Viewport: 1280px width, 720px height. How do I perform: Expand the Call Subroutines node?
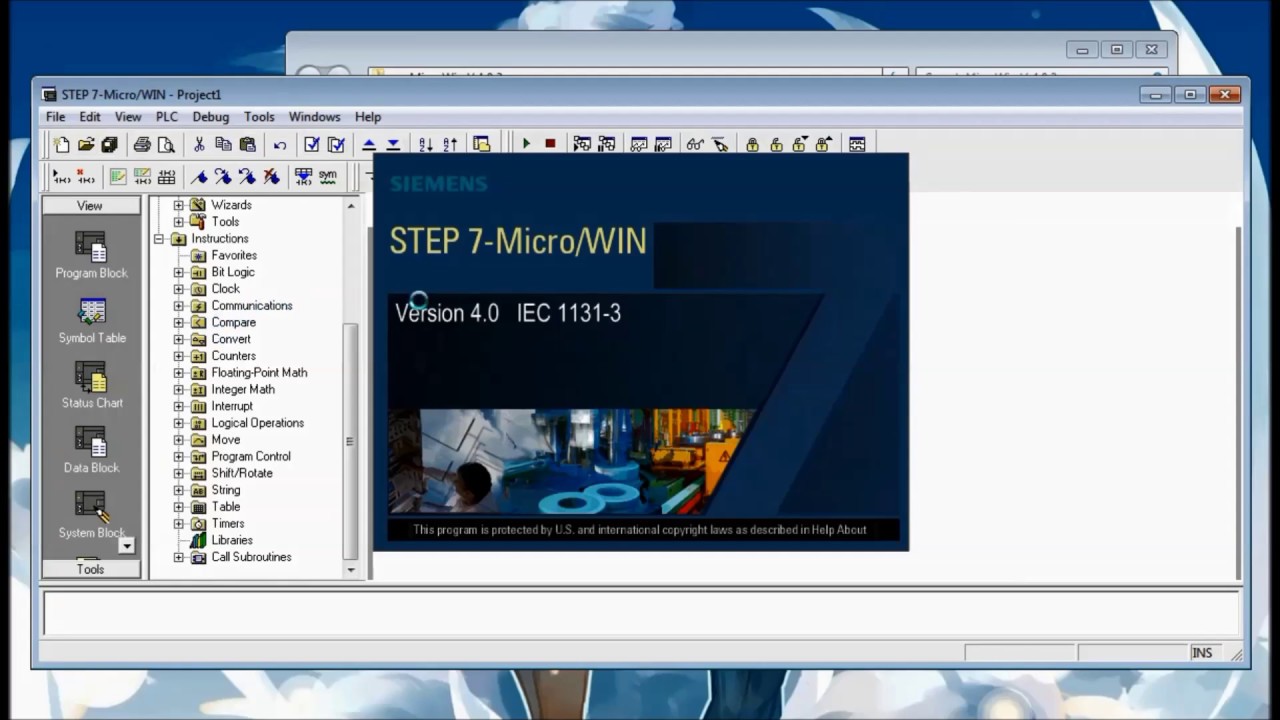click(179, 557)
